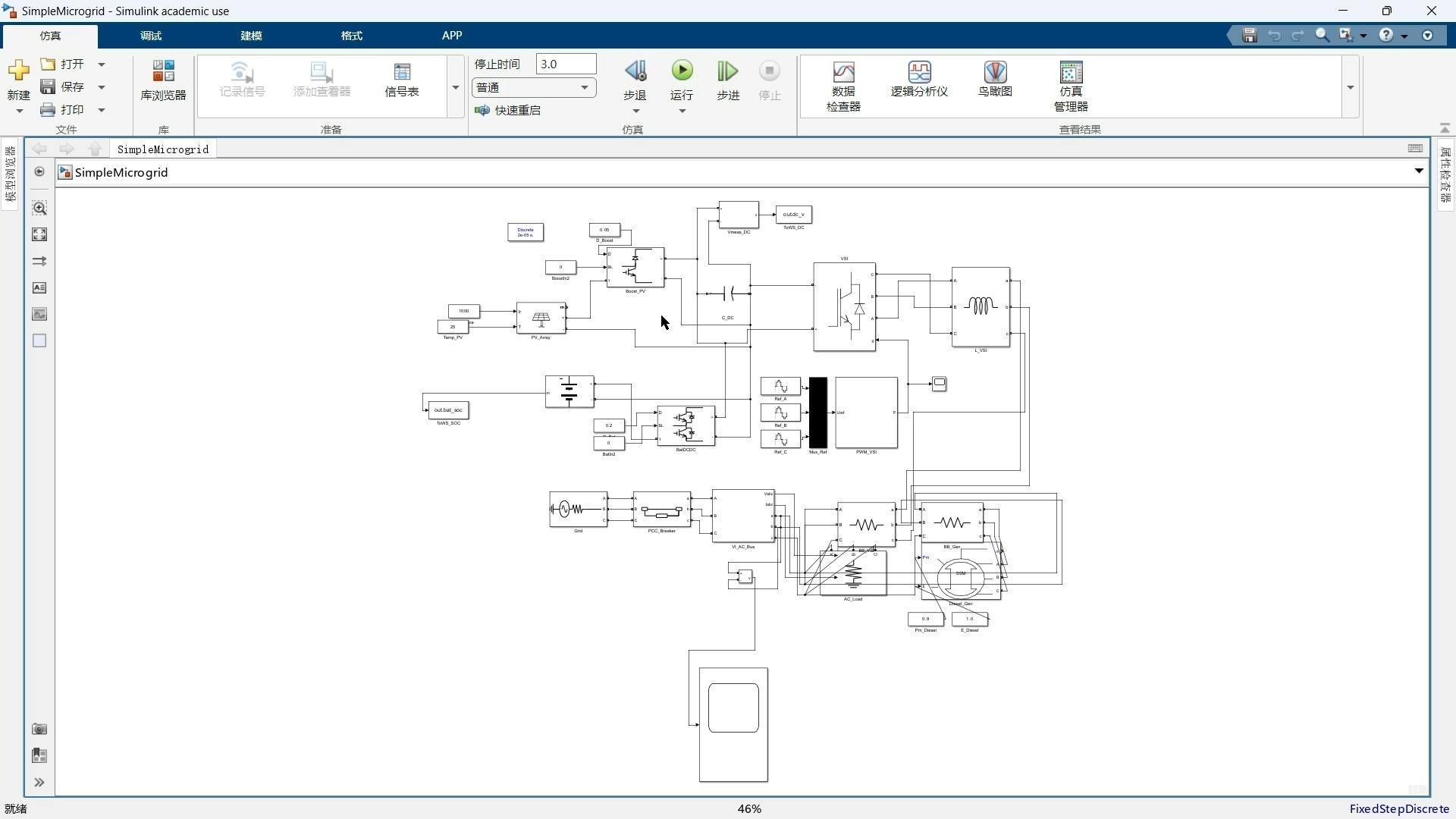This screenshot has height=819, width=1456.
Task: Click the Stop Time (停止时间) input field
Action: pos(566,64)
